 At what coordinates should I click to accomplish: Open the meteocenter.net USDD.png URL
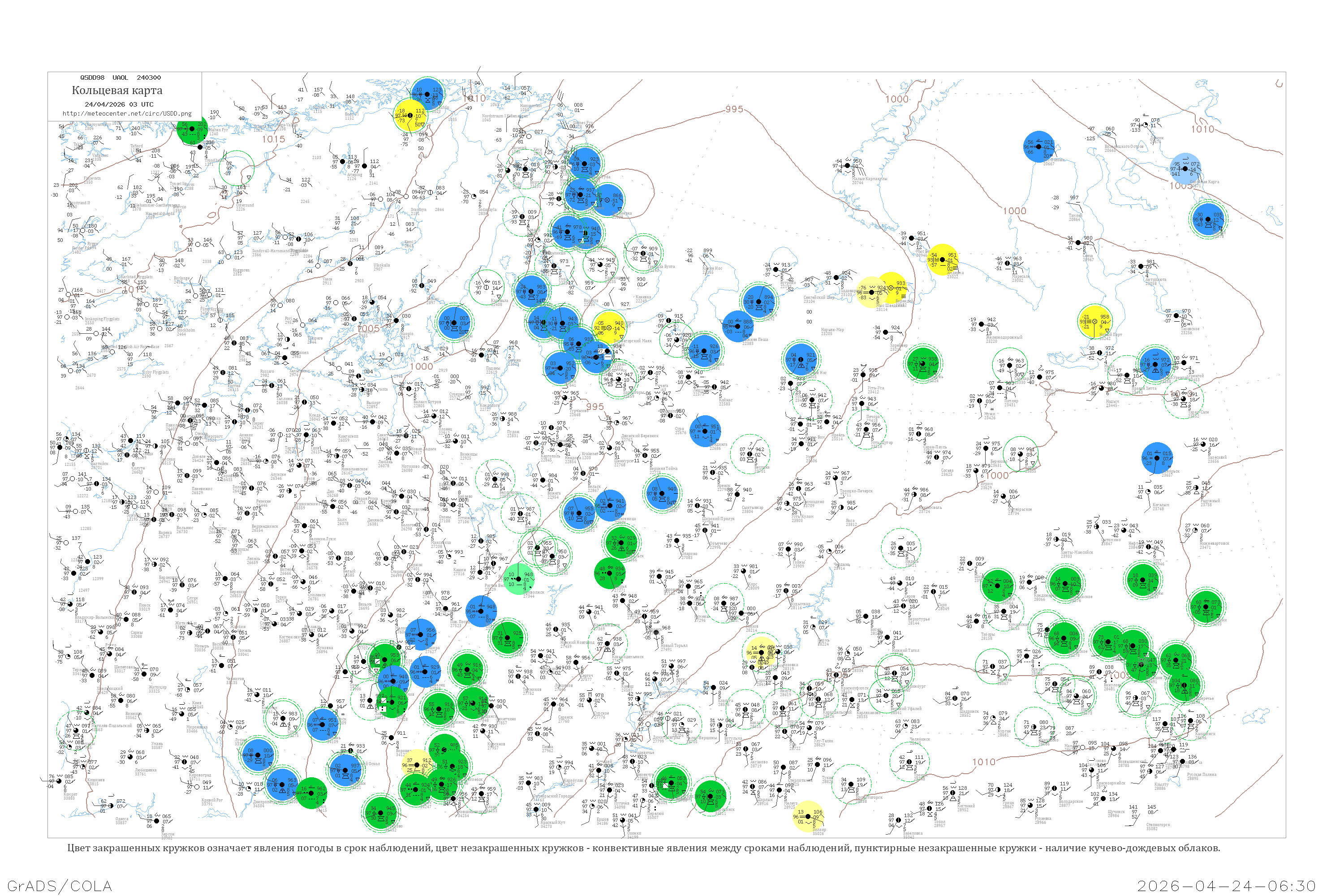tap(127, 113)
